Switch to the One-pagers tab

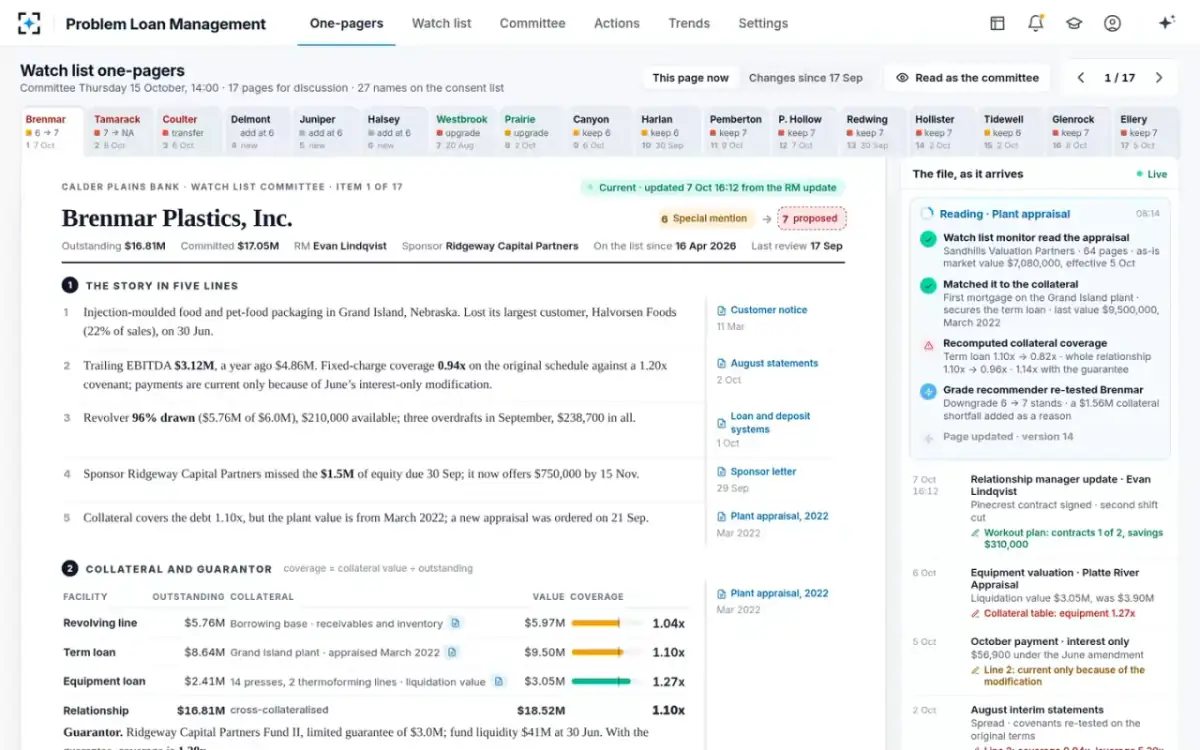[346, 23]
